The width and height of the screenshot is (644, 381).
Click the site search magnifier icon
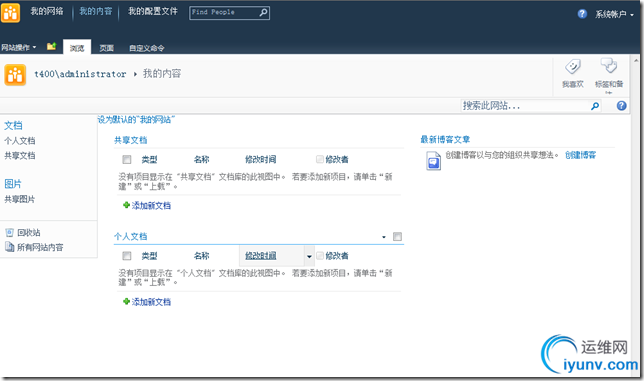[x=595, y=106]
